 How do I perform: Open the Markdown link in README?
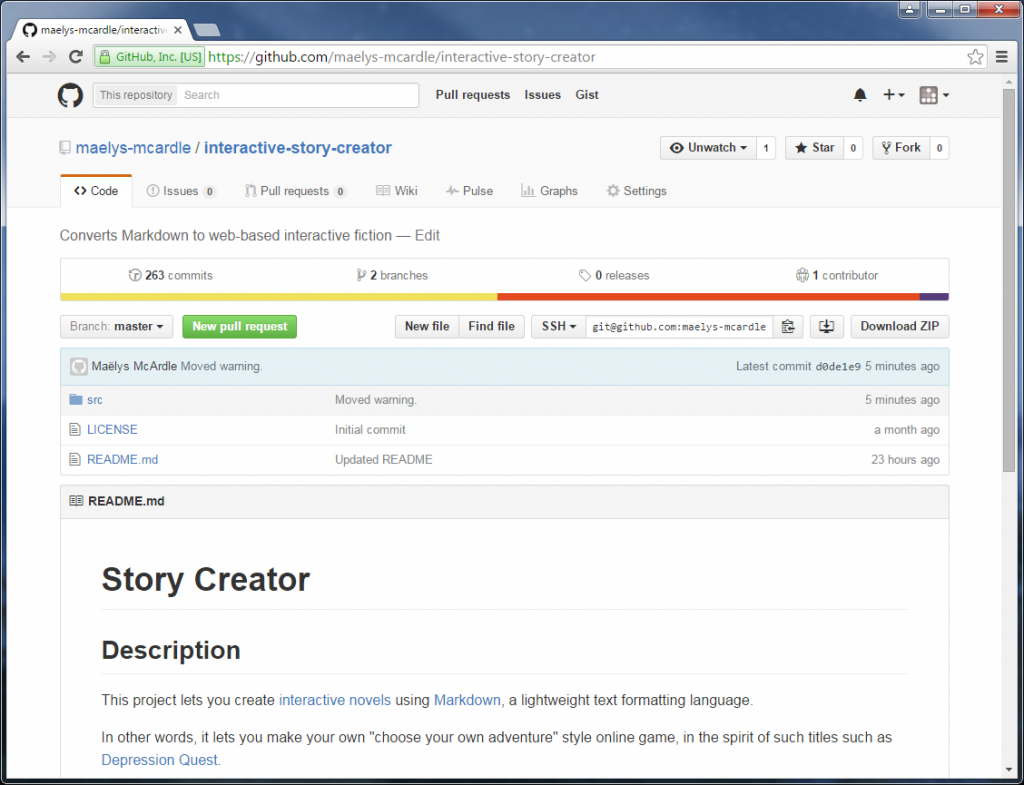pyautogui.click(x=467, y=700)
